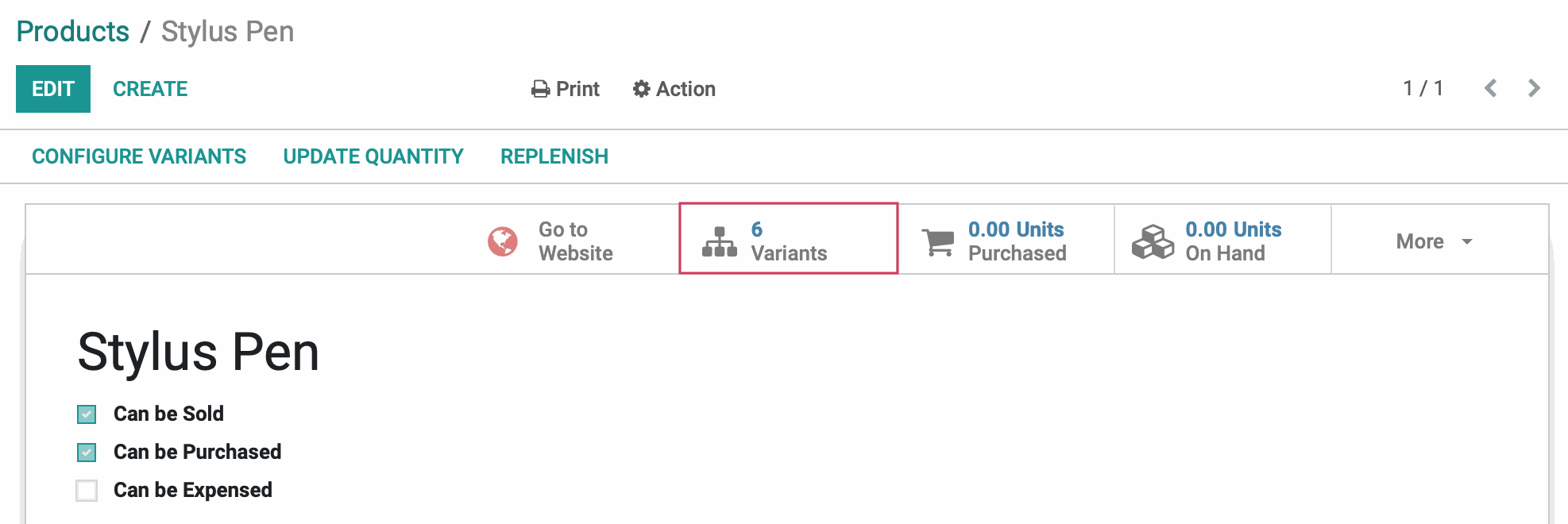The width and height of the screenshot is (1568, 524).
Task: Go to next record with right chevron
Action: pos(1534,88)
